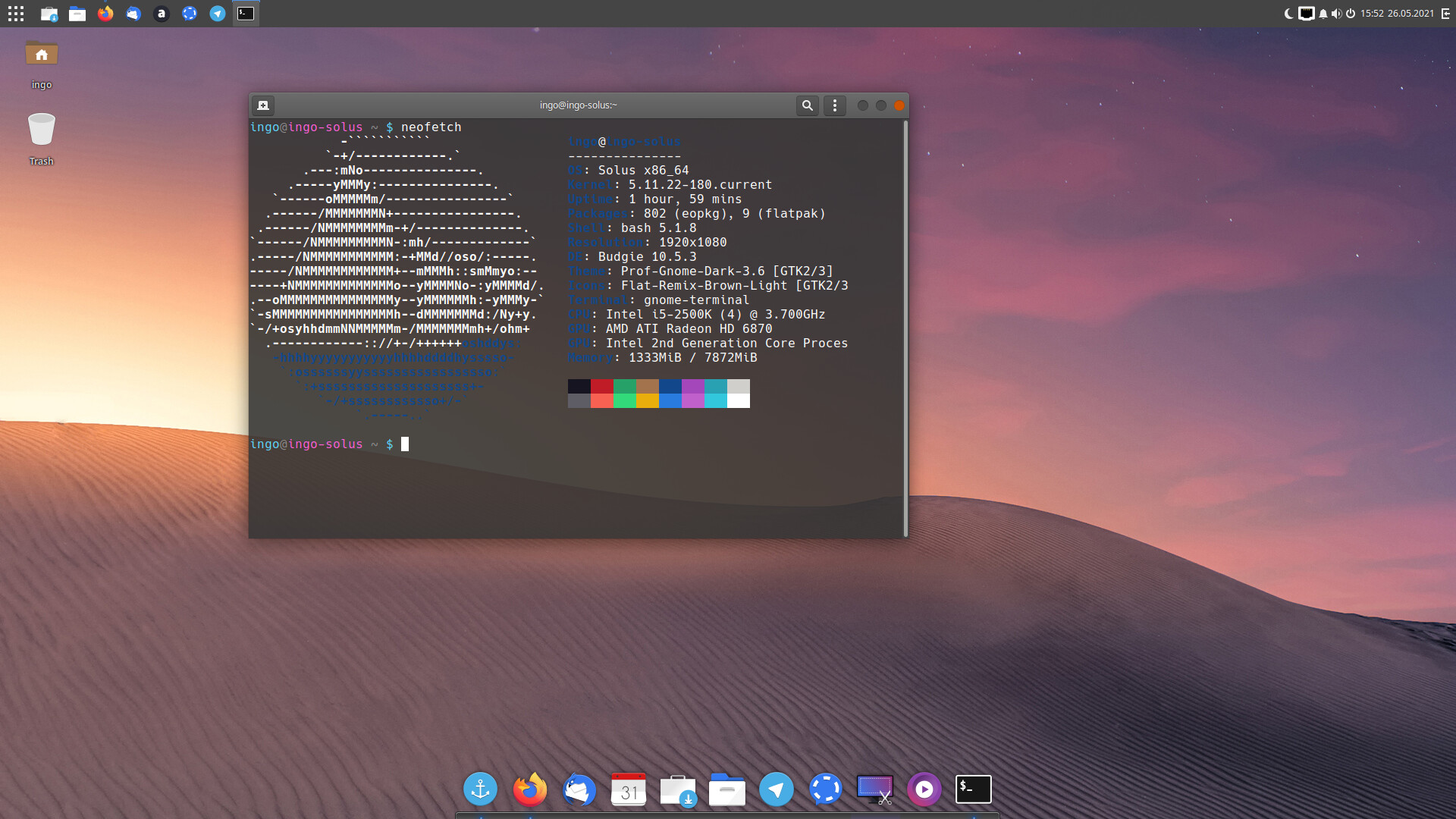Click theme text 'Prof-Gnome-Dark-3.6 [GTK2/3]'
1456x819 pixels.
pyautogui.click(x=727, y=271)
